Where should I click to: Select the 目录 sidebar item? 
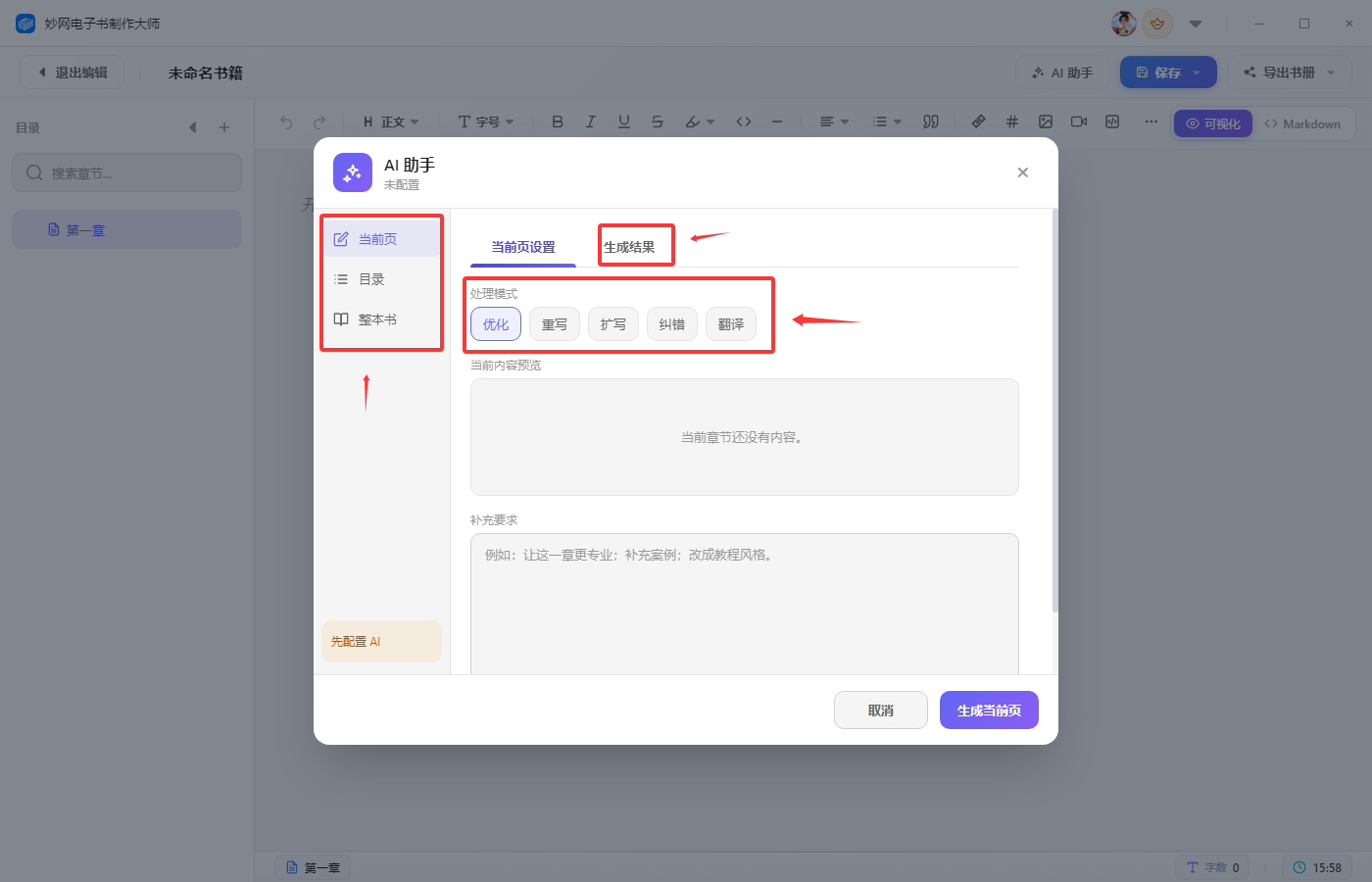pyautogui.click(x=381, y=279)
